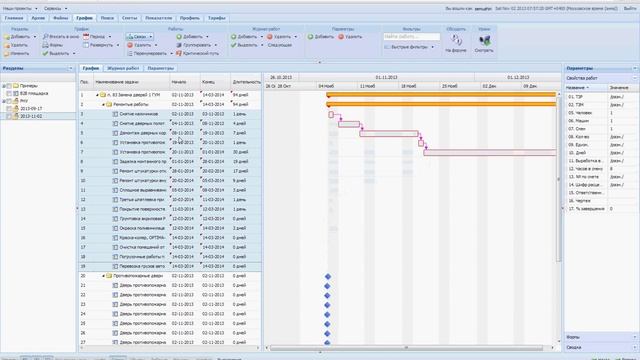Click the Период calendar icon

(x=86, y=37)
